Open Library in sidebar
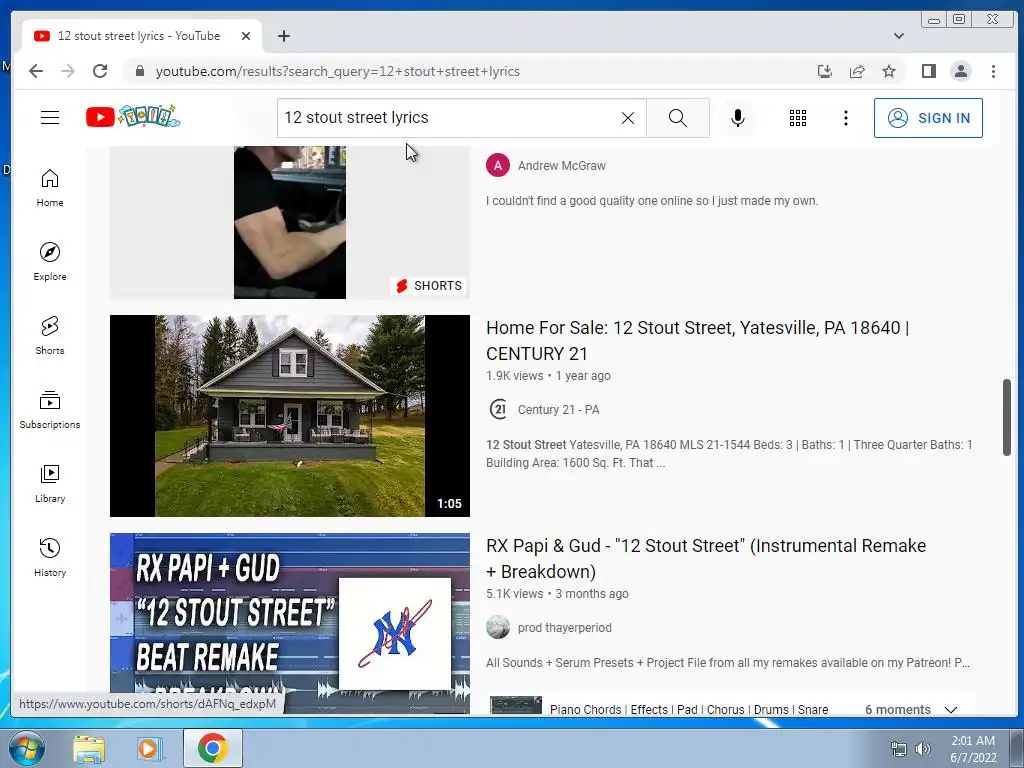The image size is (1024, 768). pos(50,483)
